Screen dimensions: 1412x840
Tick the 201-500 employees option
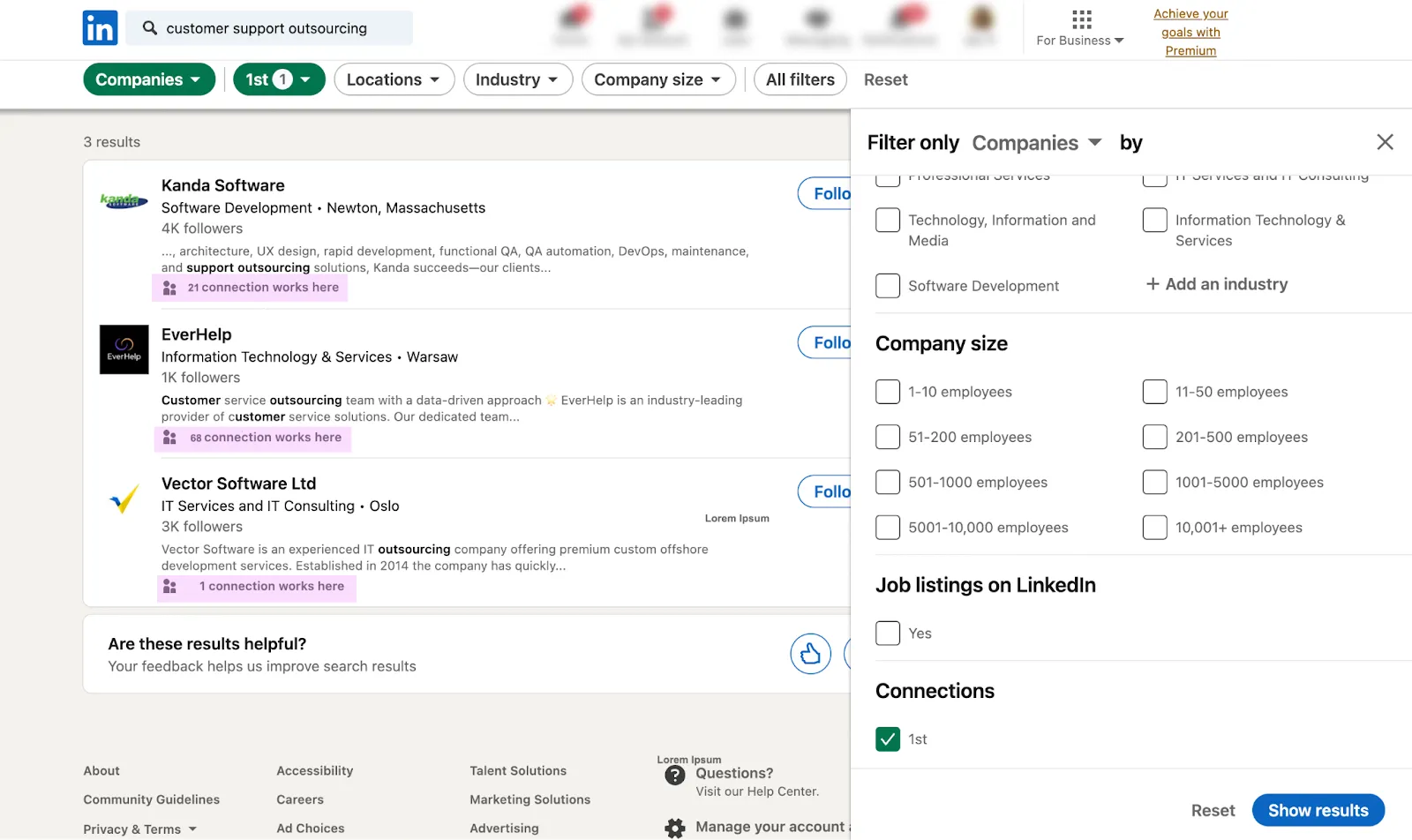pyautogui.click(x=1154, y=437)
